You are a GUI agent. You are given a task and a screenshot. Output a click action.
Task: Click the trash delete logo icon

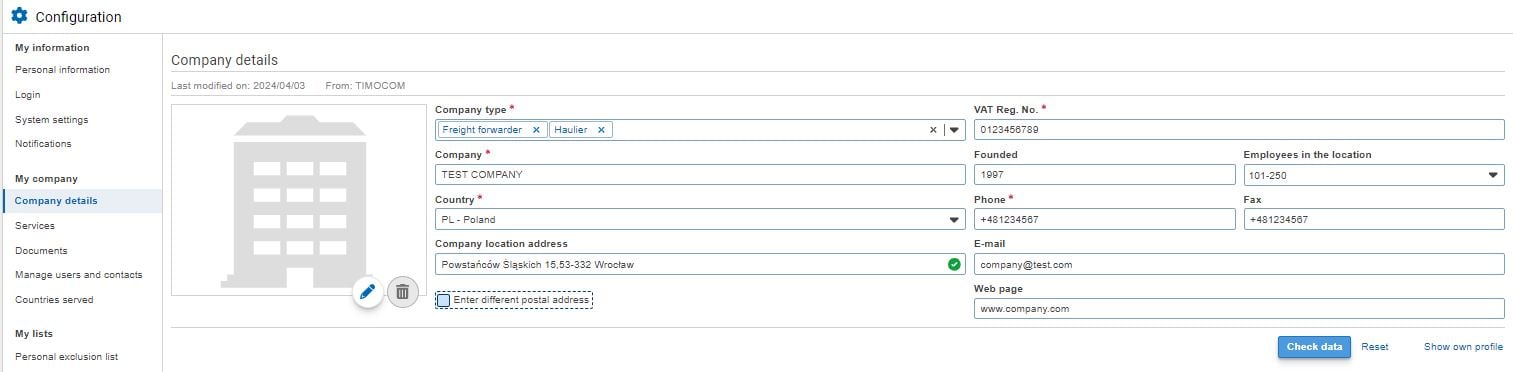coord(402,292)
